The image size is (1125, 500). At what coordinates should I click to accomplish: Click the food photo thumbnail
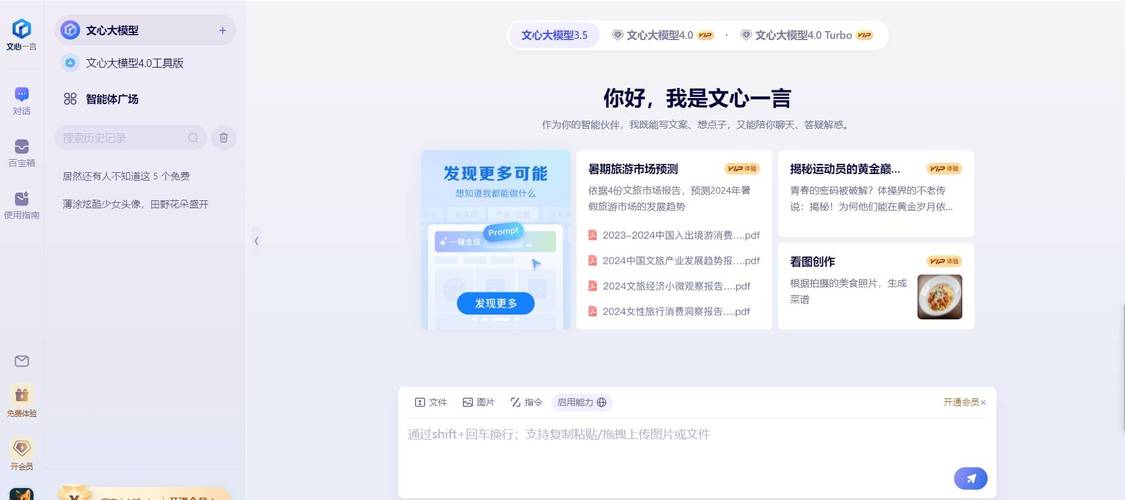click(x=940, y=297)
